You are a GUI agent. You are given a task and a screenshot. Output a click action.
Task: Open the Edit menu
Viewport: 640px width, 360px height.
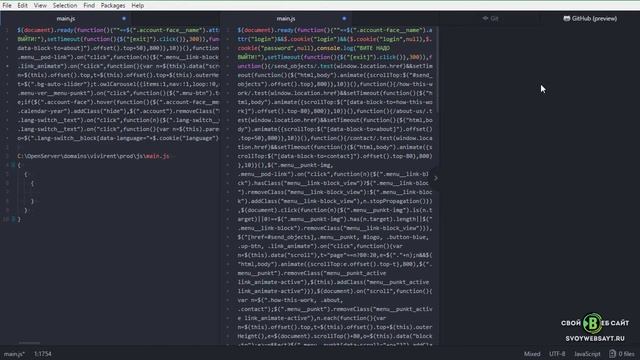(x=22, y=5)
